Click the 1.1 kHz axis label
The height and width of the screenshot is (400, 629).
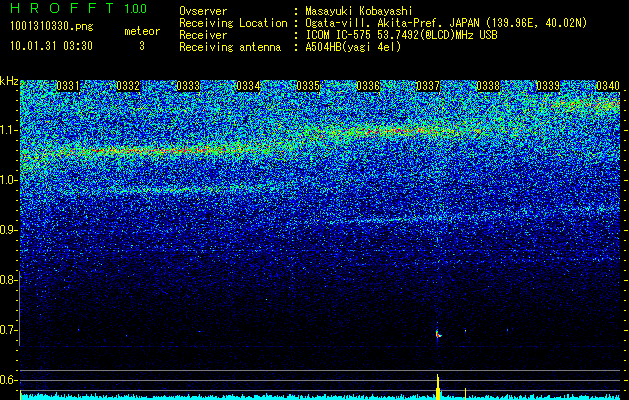(8, 130)
